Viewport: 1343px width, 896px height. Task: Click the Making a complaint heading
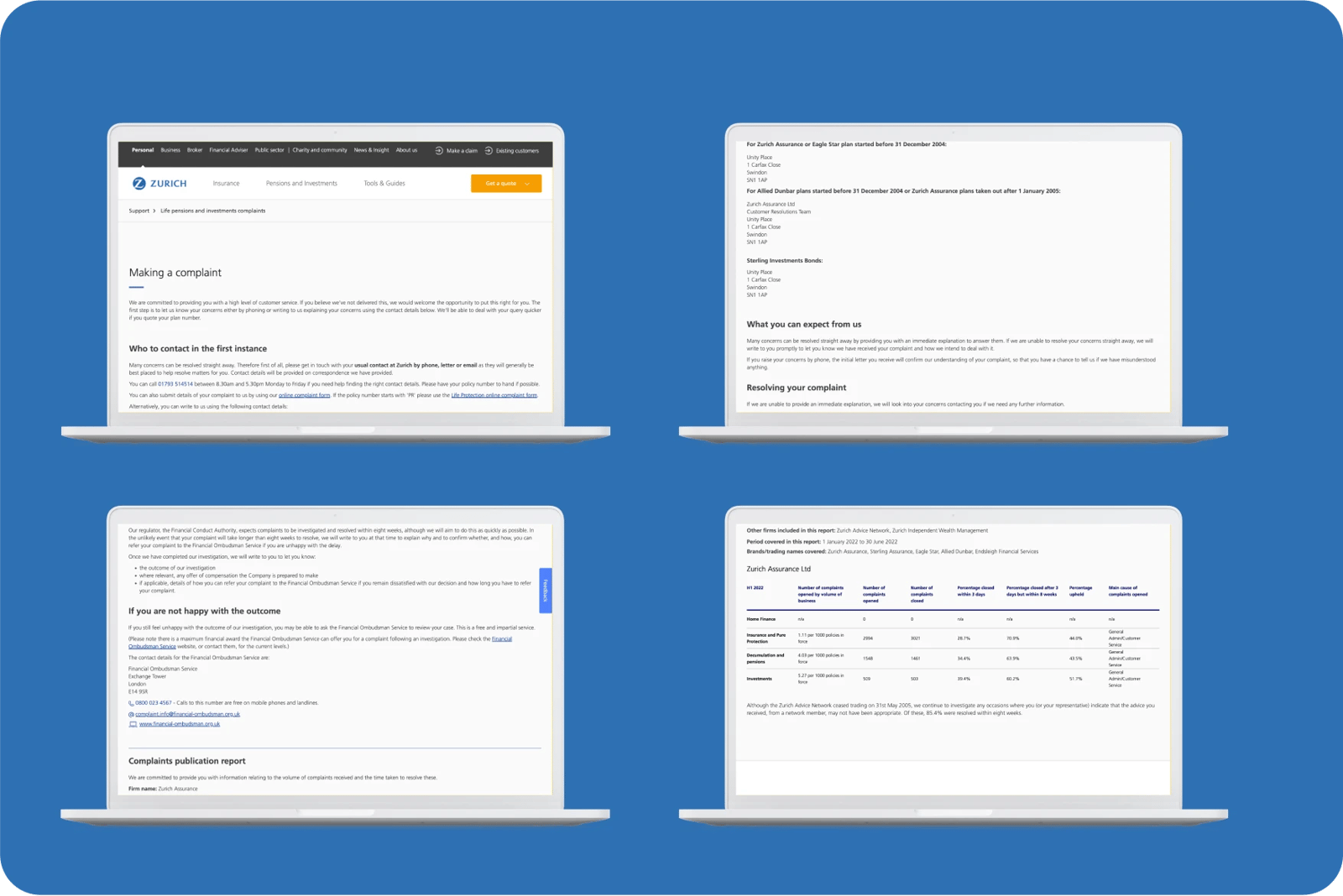175,273
